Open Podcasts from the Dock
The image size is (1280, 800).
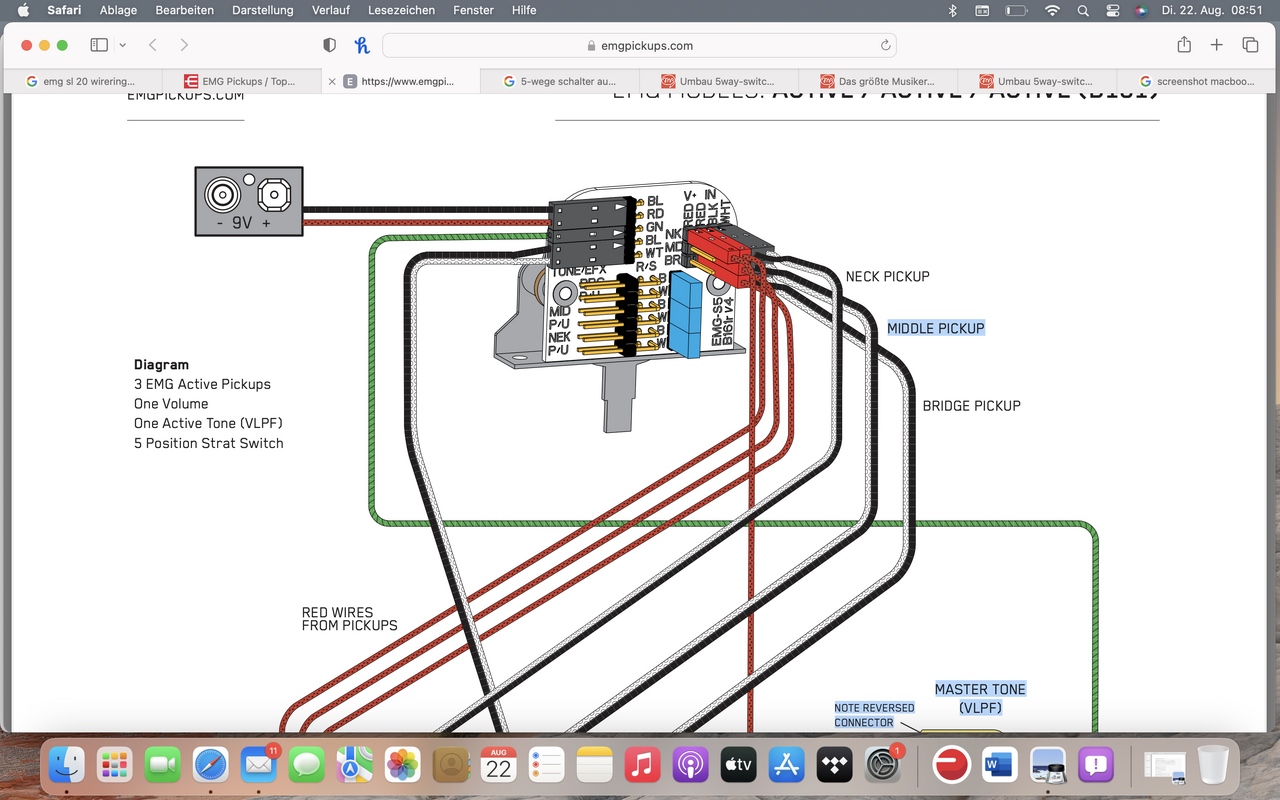coord(690,765)
